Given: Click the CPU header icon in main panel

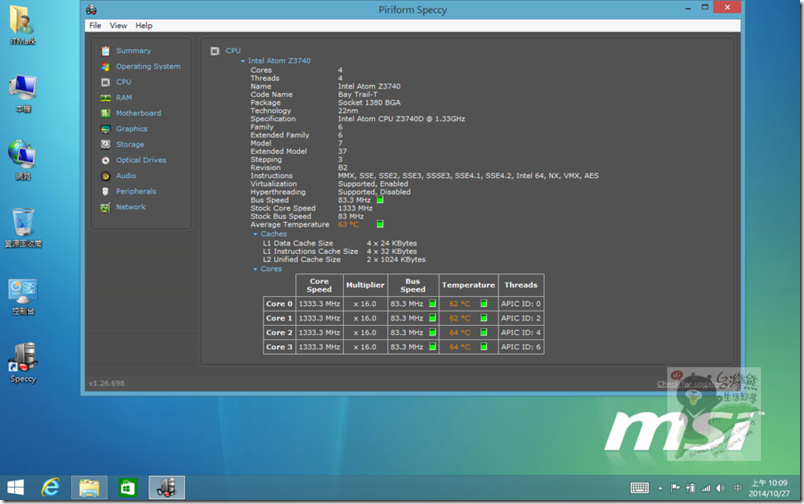Looking at the screenshot, I should (215, 51).
